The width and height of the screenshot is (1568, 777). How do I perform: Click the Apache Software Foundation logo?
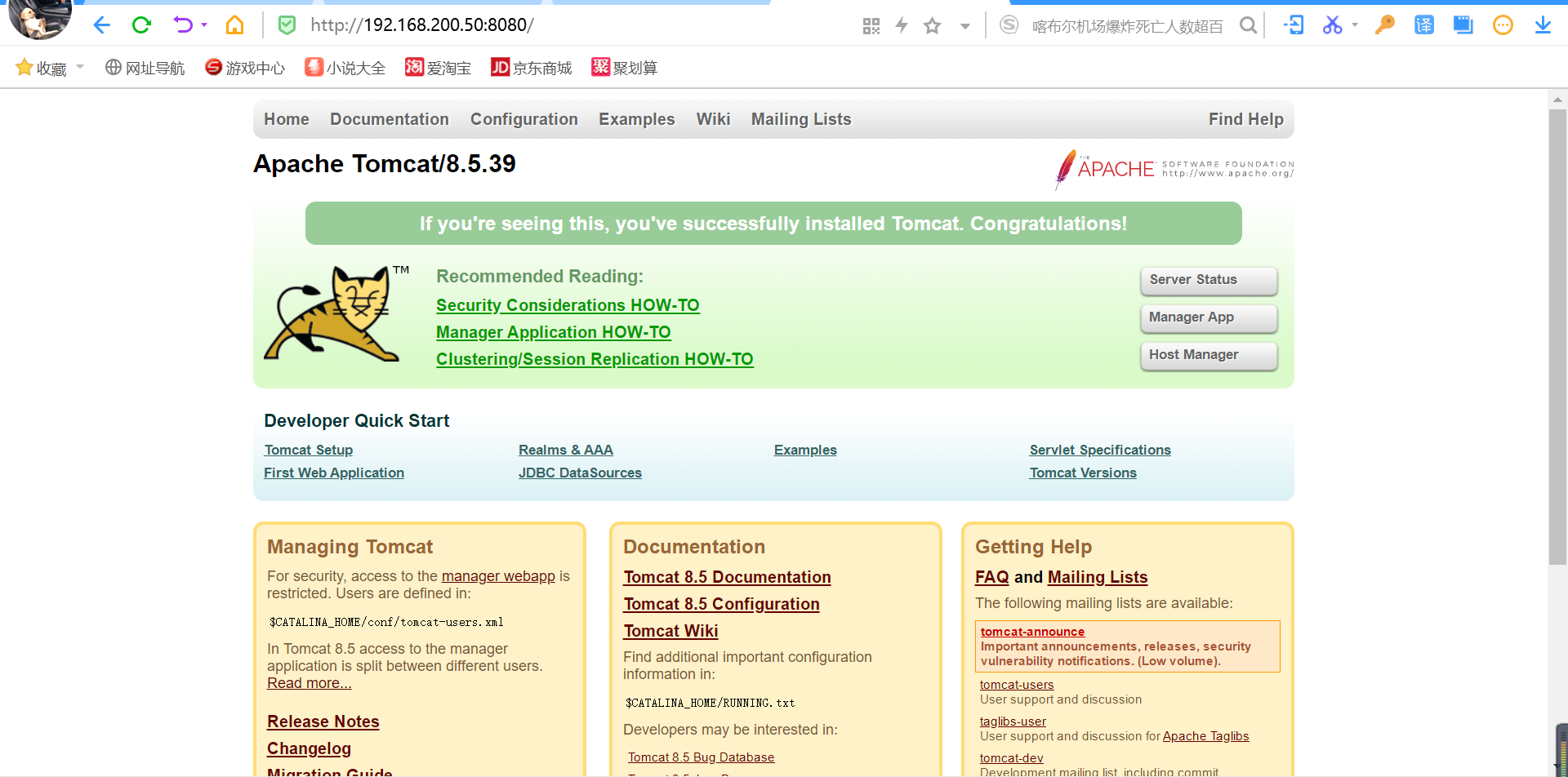click(1174, 169)
